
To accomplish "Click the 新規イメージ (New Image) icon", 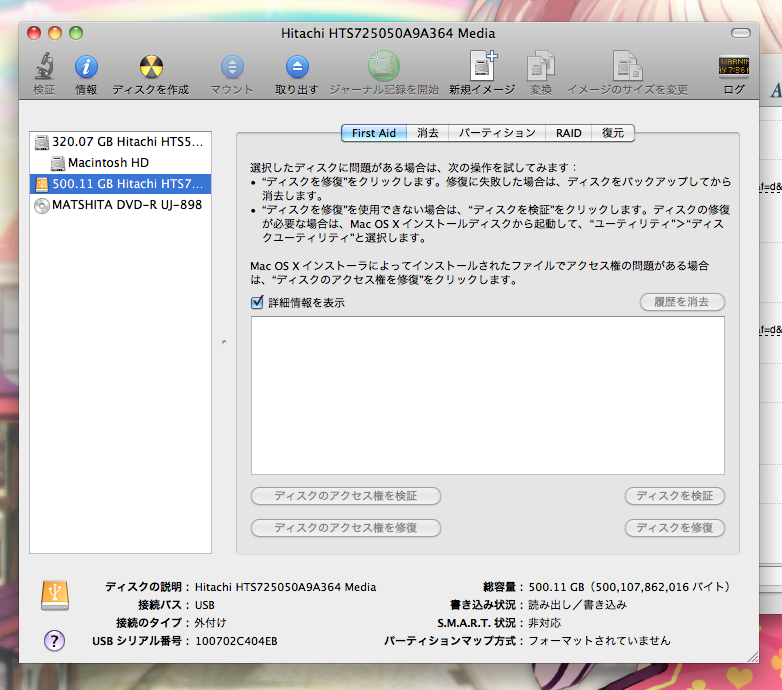I will (482, 68).
